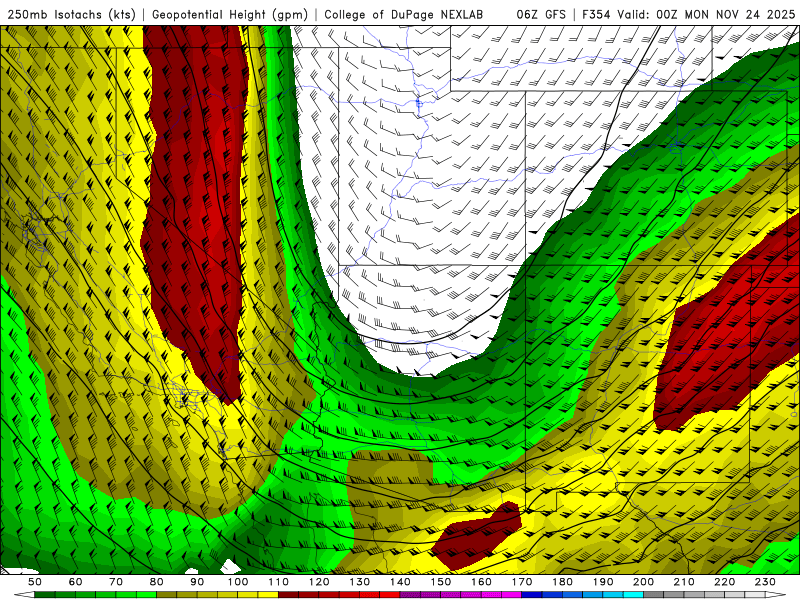Click the '130' legend value

click(x=360, y=582)
